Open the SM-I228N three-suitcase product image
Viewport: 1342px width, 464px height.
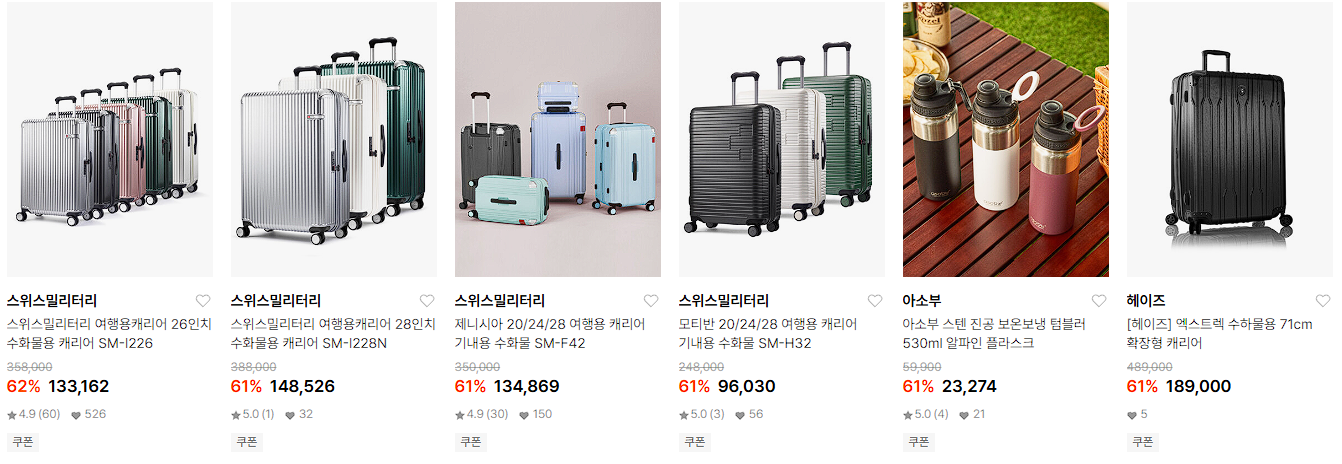(x=334, y=139)
